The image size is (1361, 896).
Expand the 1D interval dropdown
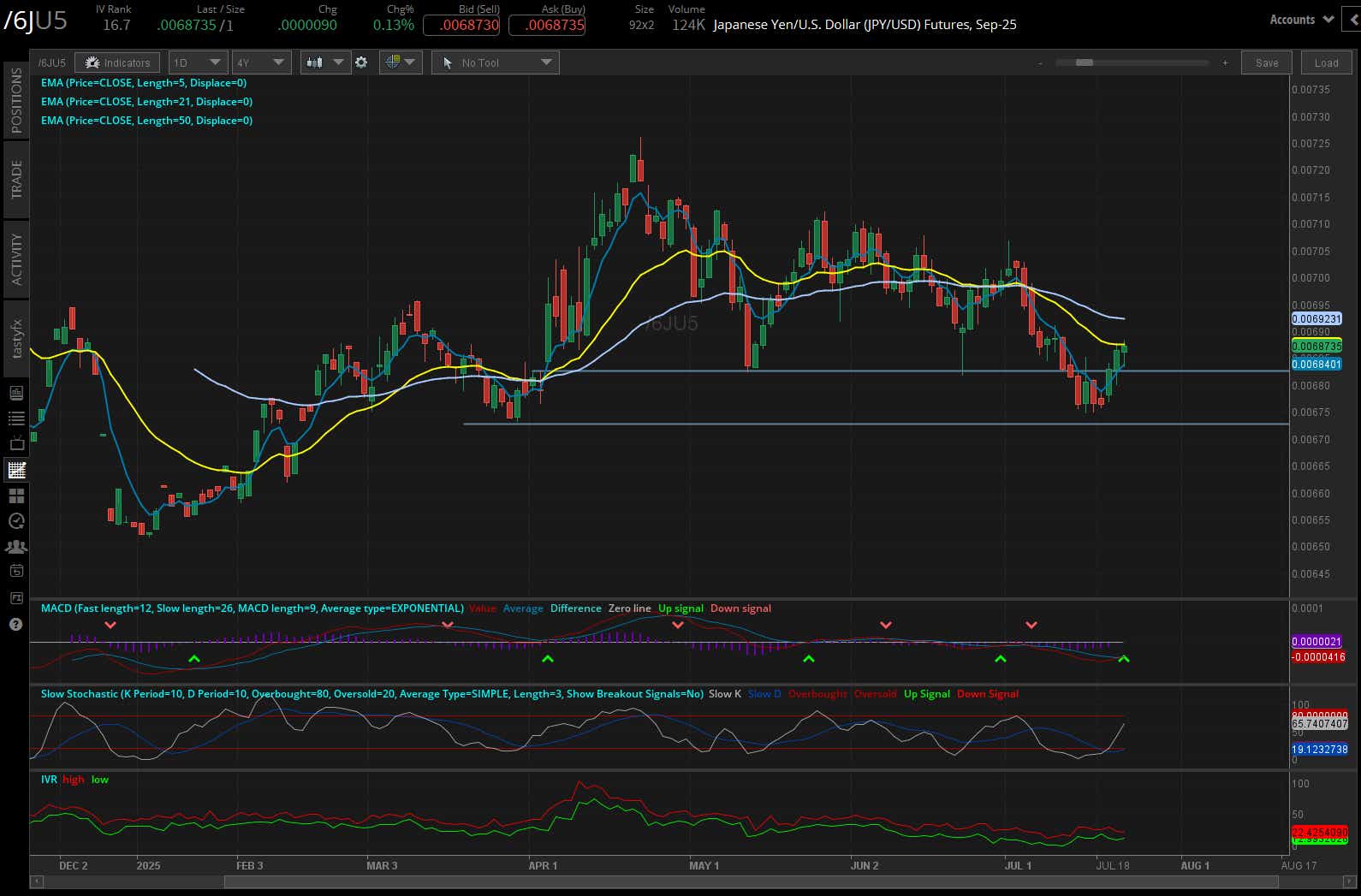pos(197,62)
